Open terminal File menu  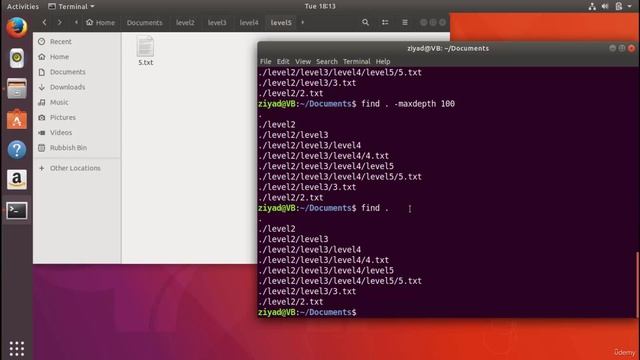point(265,61)
